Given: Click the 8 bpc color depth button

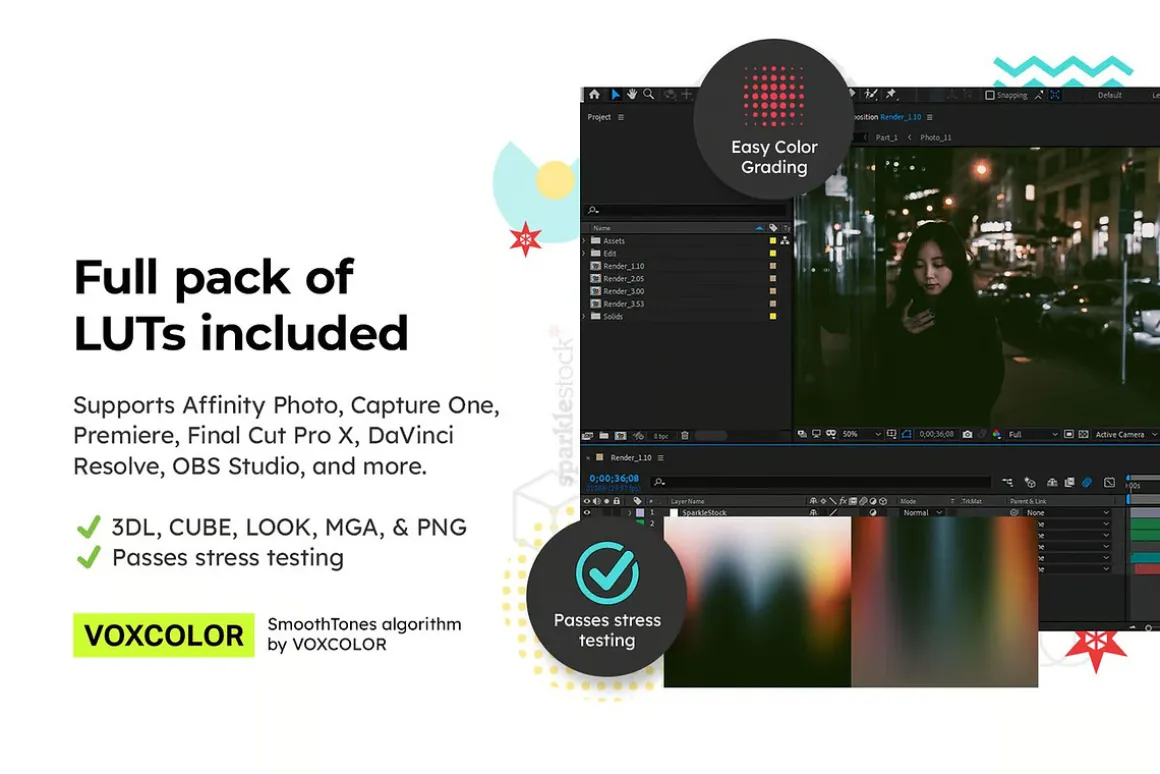Looking at the screenshot, I should [x=661, y=436].
